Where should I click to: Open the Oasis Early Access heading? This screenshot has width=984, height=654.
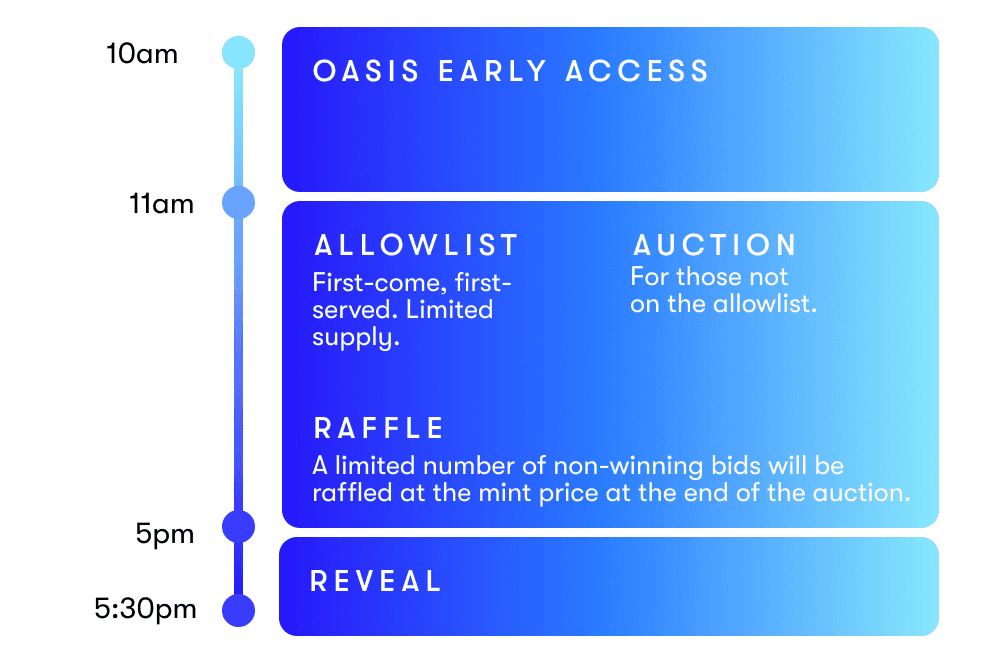tap(511, 71)
